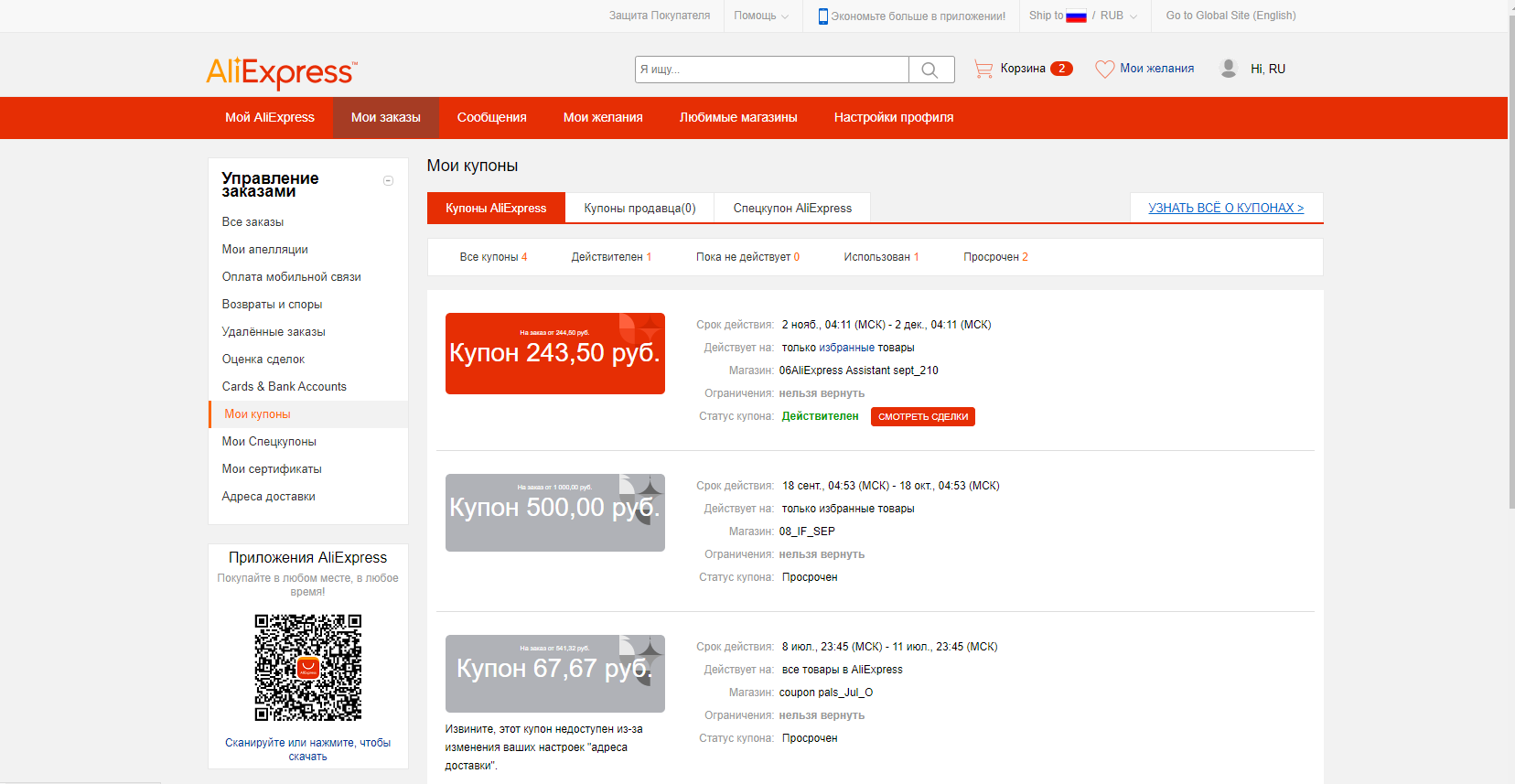Click the СМОТРЕТЬ СДЕЛКИ button
Viewport: 1515px width, 784px height.
[x=923, y=416]
